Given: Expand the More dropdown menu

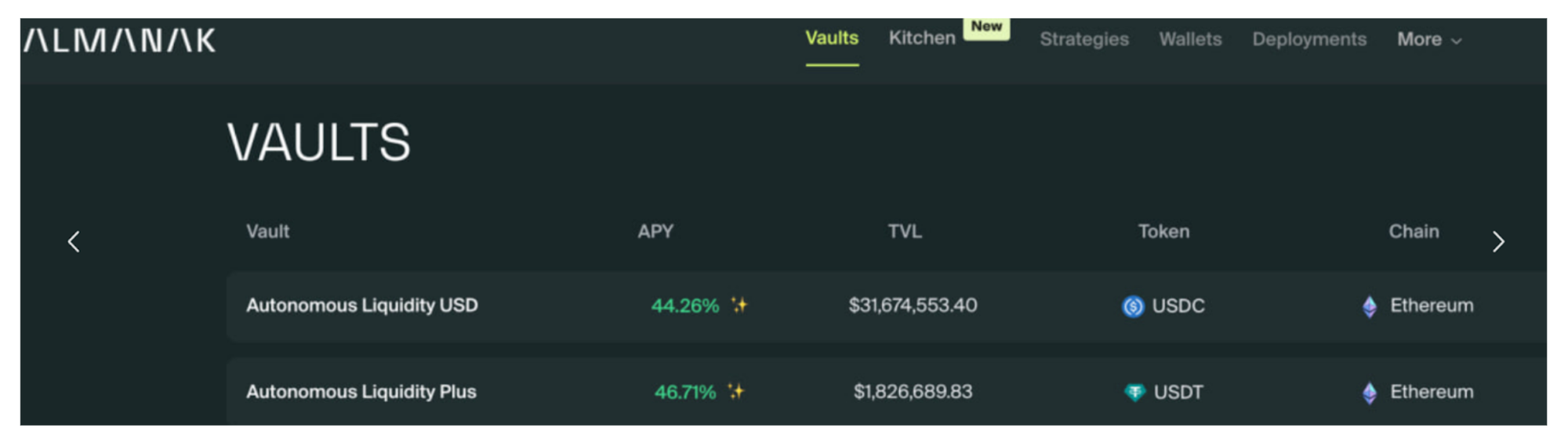Looking at the screenshot, I should point(1428,39).
